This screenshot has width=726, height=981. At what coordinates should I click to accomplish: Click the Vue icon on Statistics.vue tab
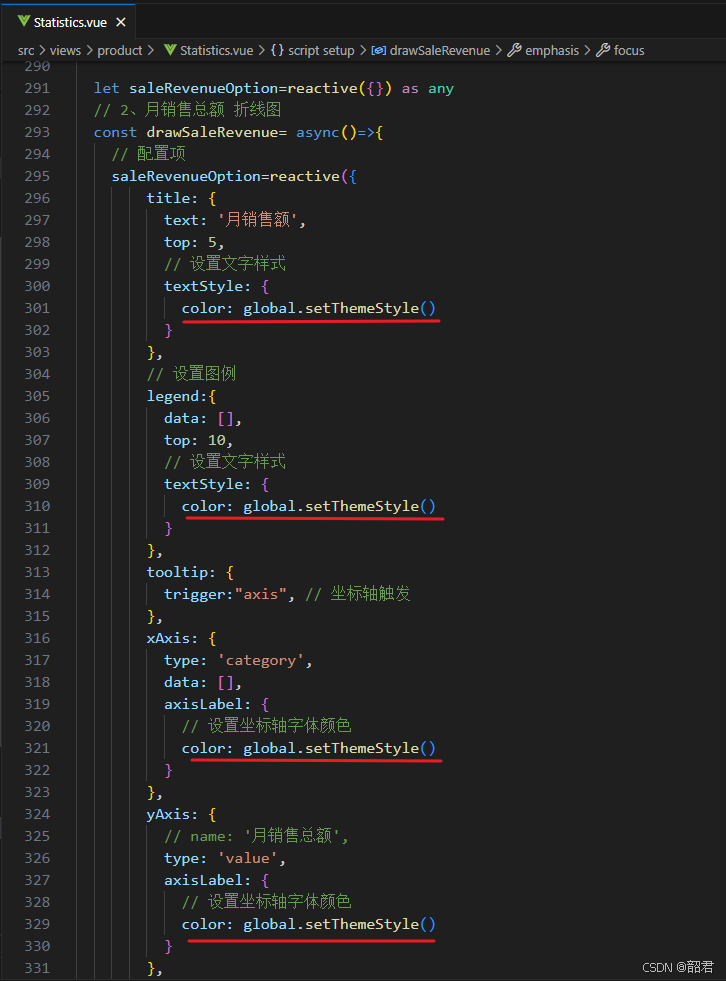[24, 22]
